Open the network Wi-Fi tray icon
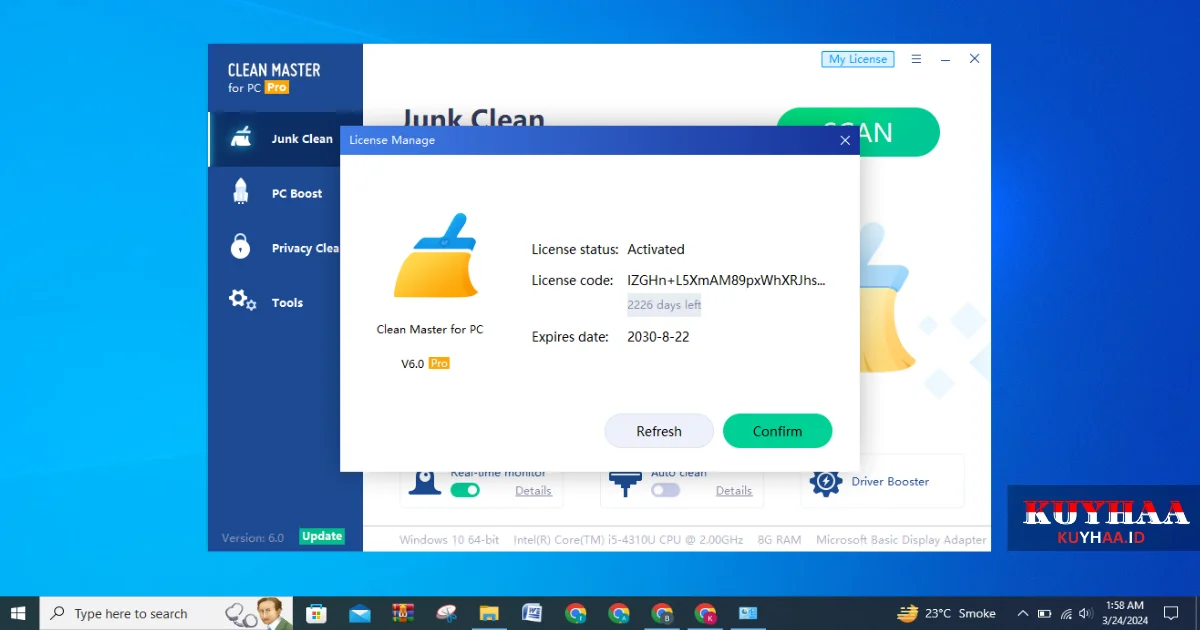 point(1066,613)
